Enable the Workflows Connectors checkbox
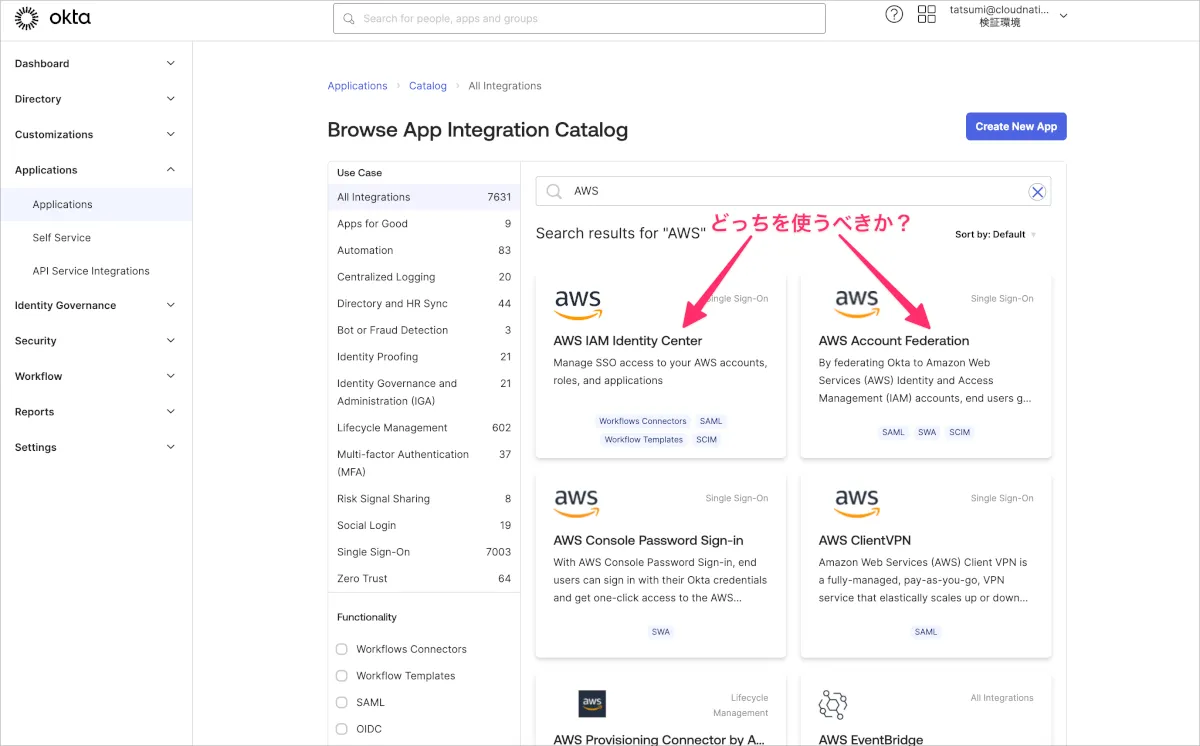Image resolution: width=1200 pixels, height=746 pixels. click(x=342, y=649)
